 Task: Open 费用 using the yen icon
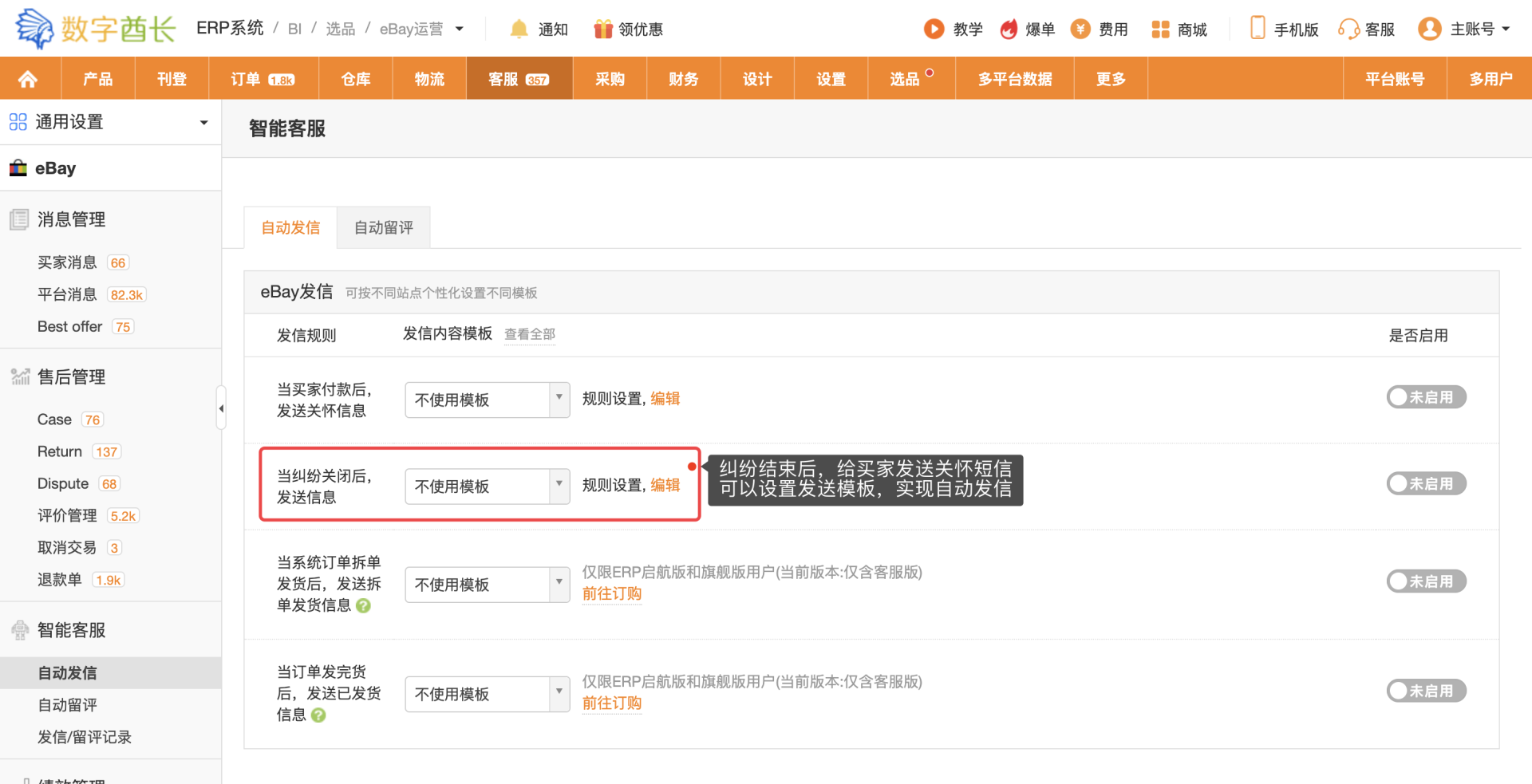point(1080,29)
